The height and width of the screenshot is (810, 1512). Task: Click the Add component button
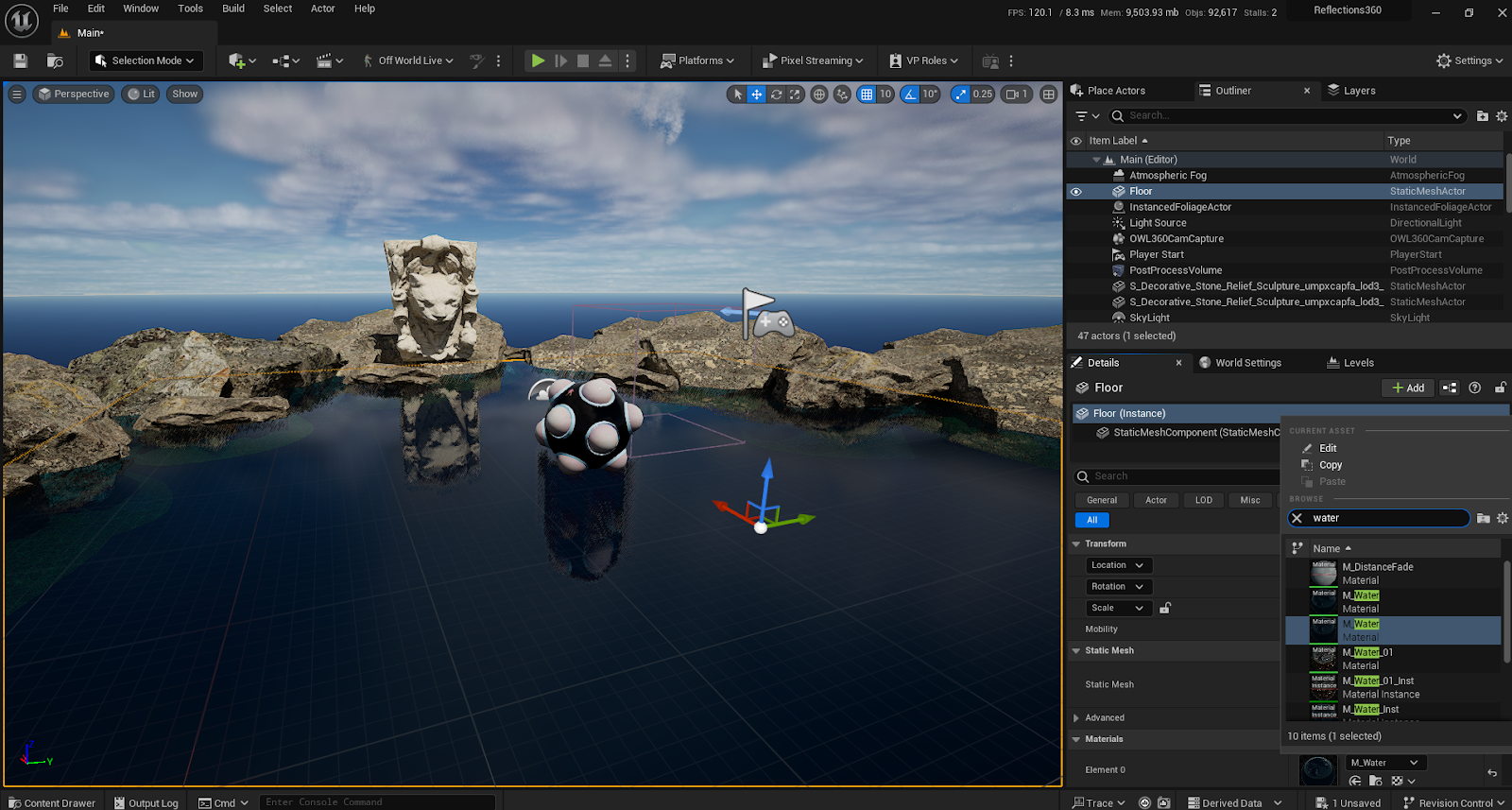coord(1407,388)
